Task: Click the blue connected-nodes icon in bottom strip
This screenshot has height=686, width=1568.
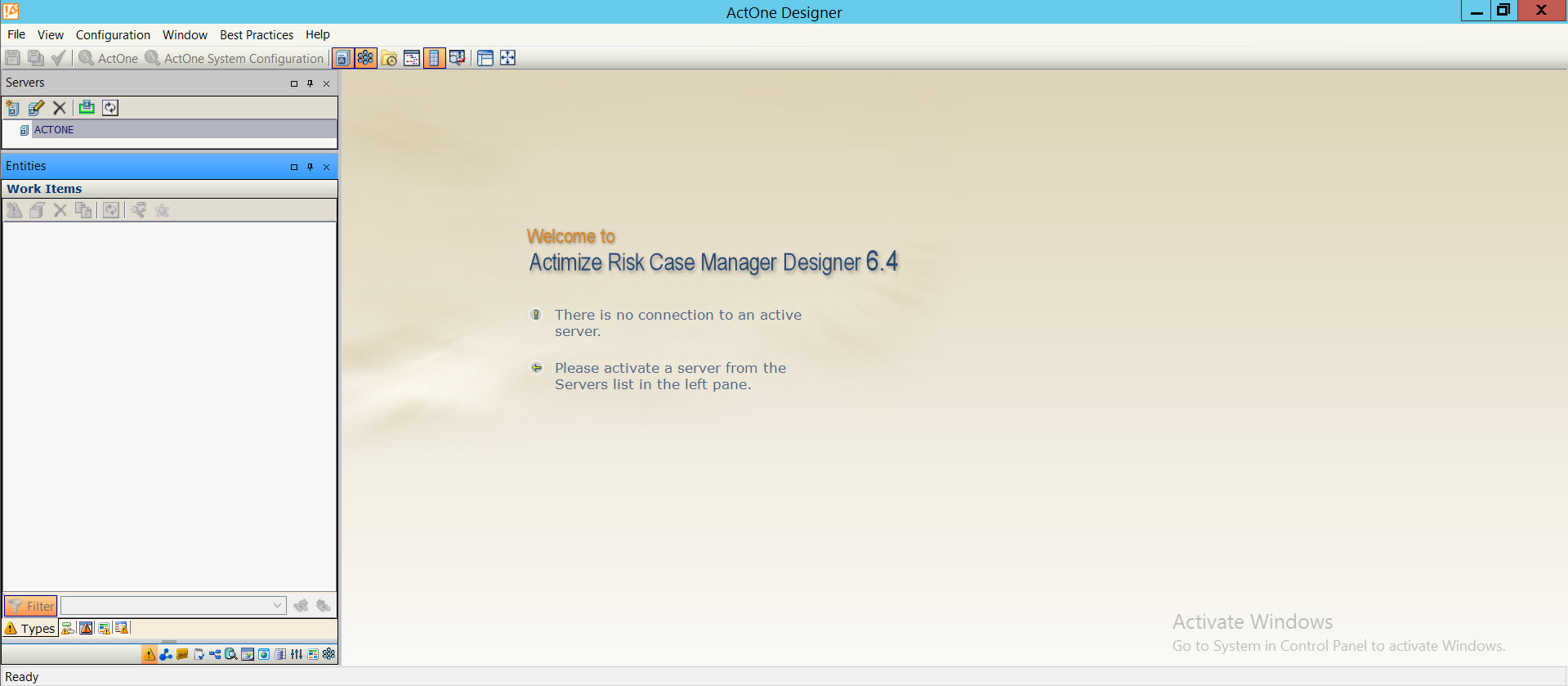Action: coord(166,654)
